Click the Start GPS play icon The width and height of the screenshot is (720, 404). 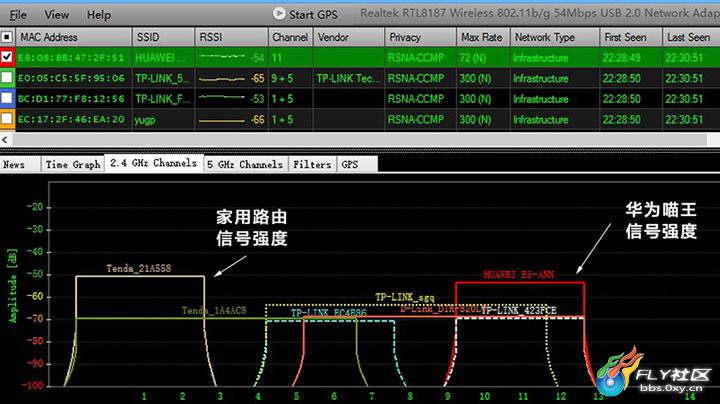click(x=279, y=14)
